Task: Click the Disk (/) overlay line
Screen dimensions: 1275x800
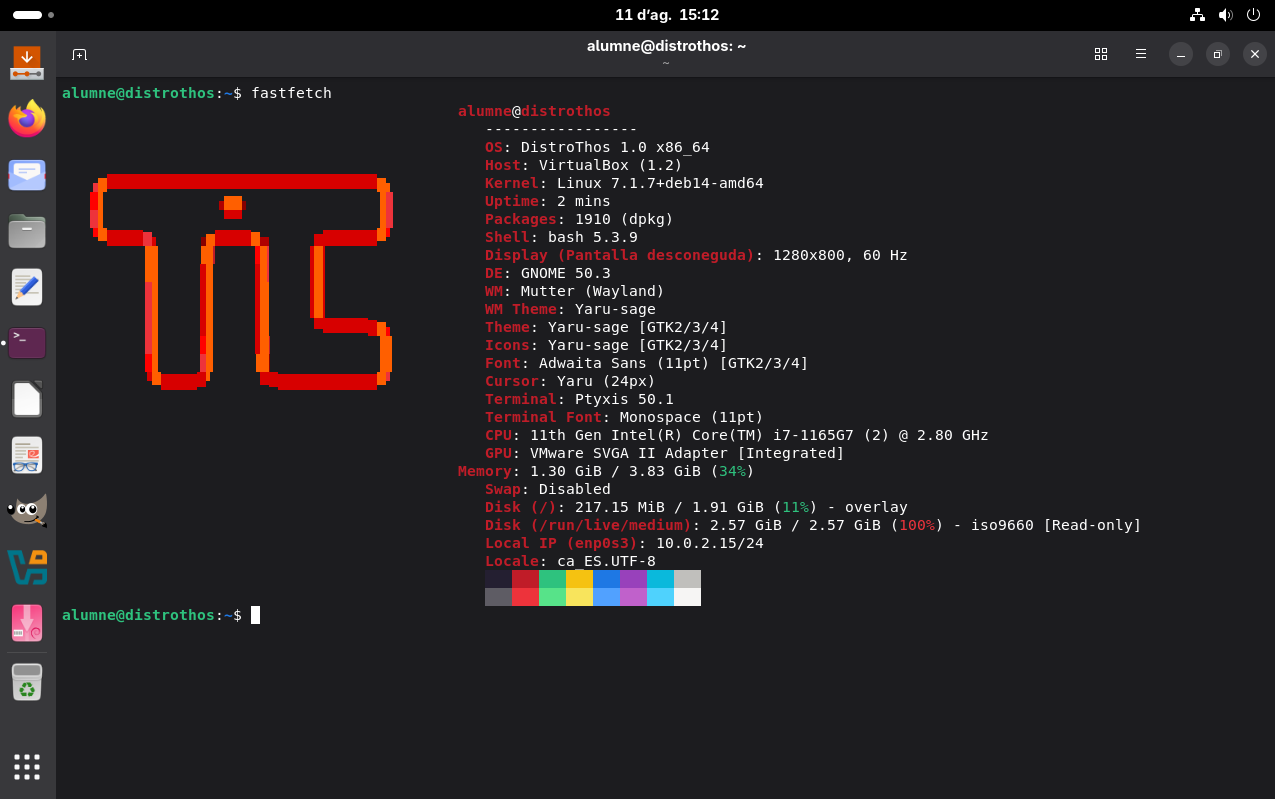Action: click(696, 507)
